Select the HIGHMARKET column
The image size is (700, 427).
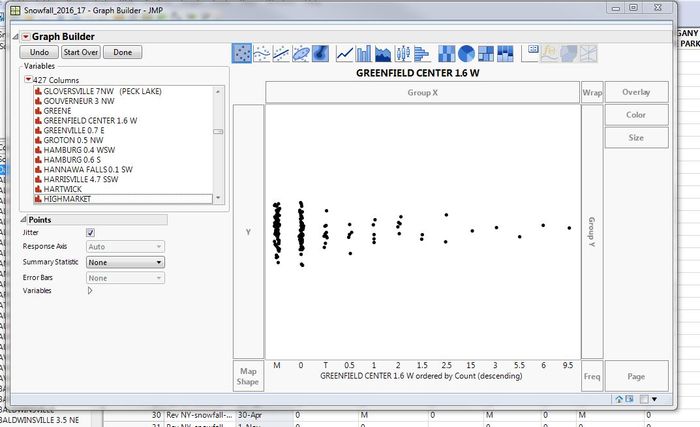(123, 199)
